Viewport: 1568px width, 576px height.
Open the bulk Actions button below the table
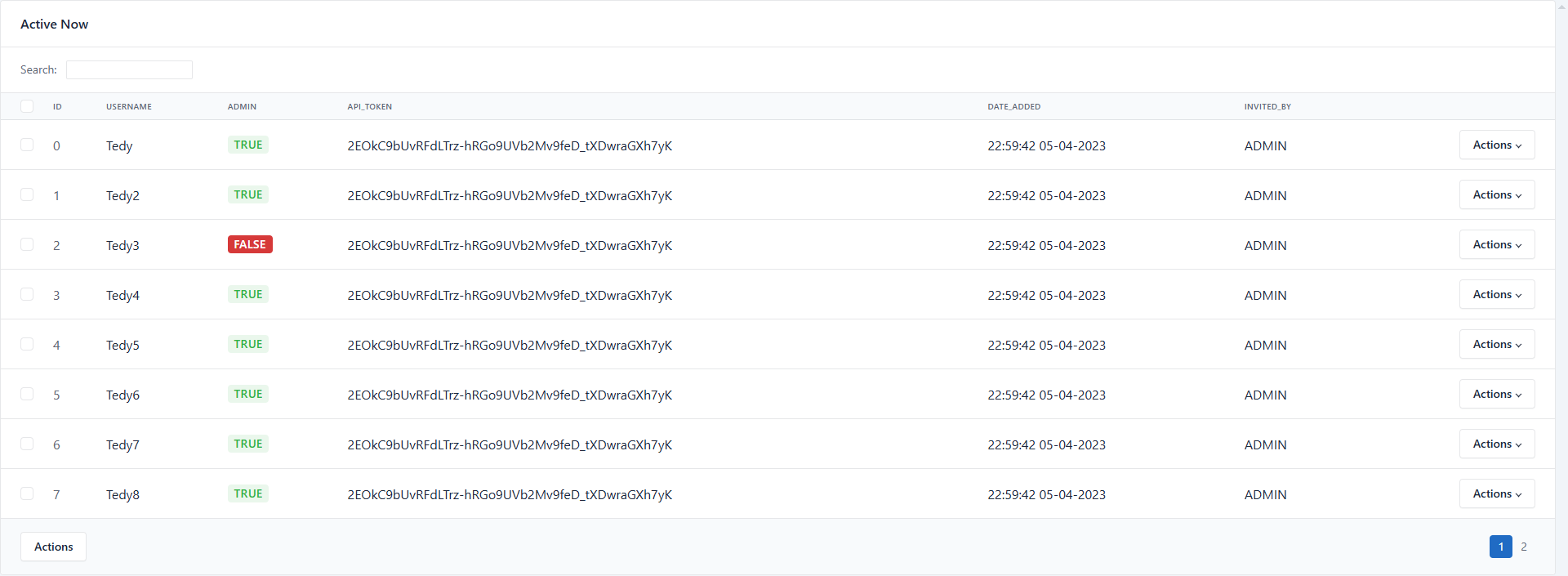[53, 547]
